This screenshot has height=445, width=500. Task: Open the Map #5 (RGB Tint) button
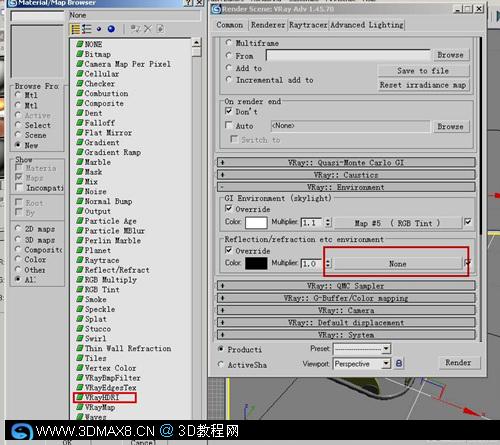(398, 223)
